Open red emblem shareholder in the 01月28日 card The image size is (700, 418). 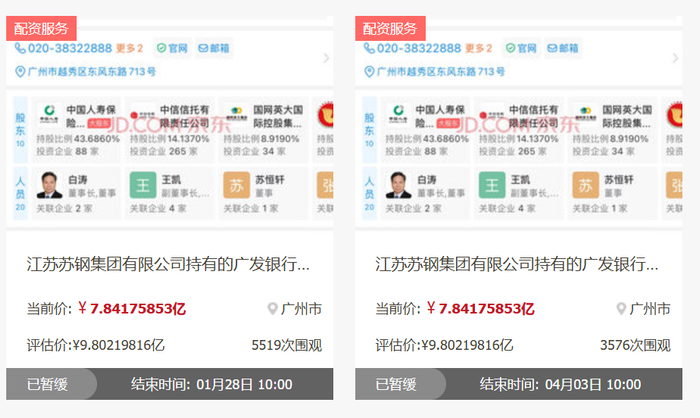(326, 115)
